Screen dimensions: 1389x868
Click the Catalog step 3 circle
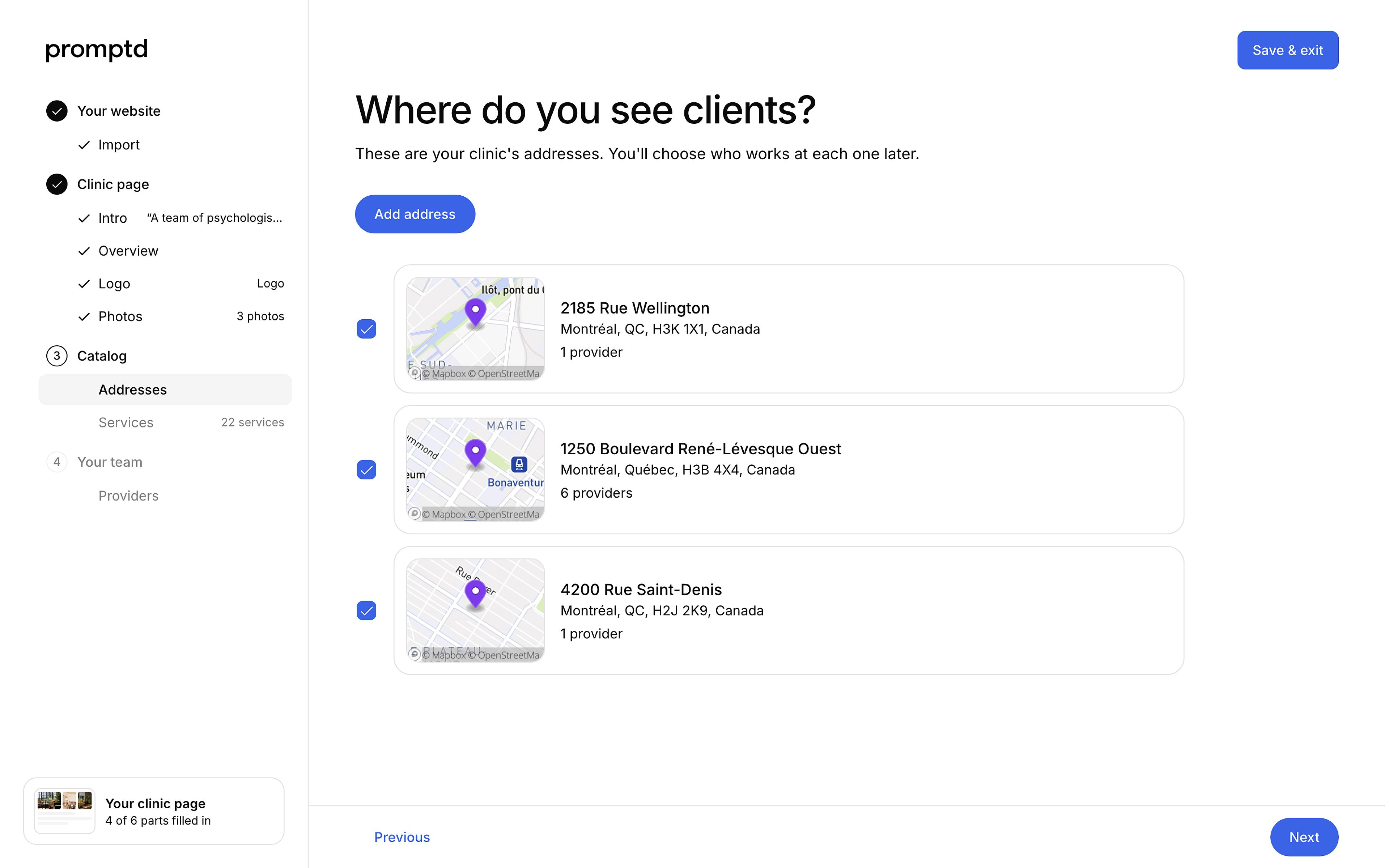pos(57,356)
